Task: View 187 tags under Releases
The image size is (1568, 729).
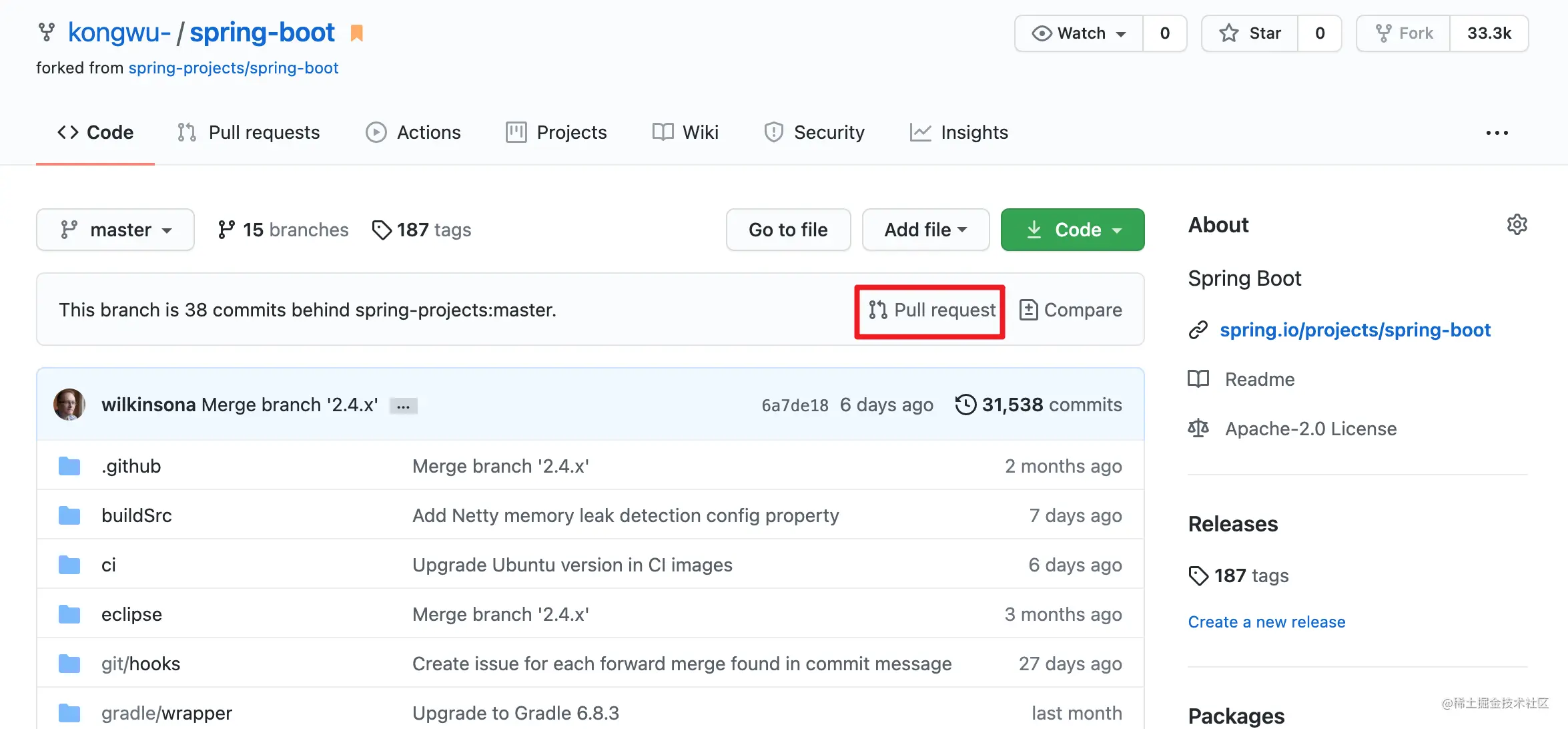Action: [1239, 575]
